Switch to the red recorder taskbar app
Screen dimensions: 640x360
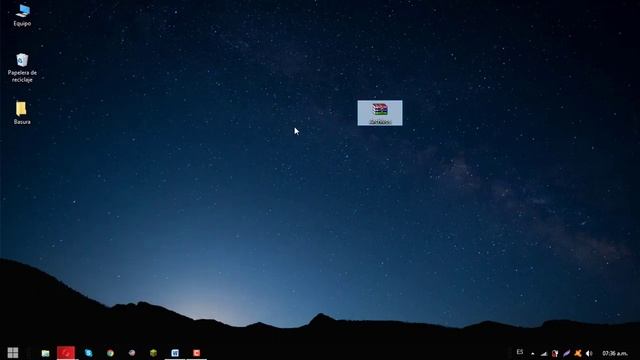(x=197, y=353)
